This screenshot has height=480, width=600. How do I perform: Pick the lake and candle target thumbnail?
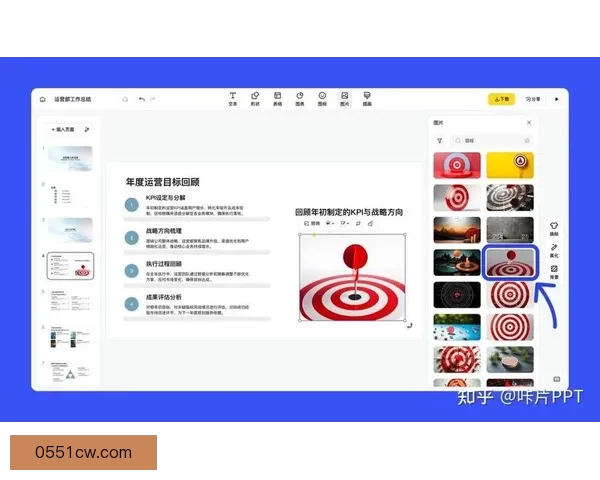457,262
